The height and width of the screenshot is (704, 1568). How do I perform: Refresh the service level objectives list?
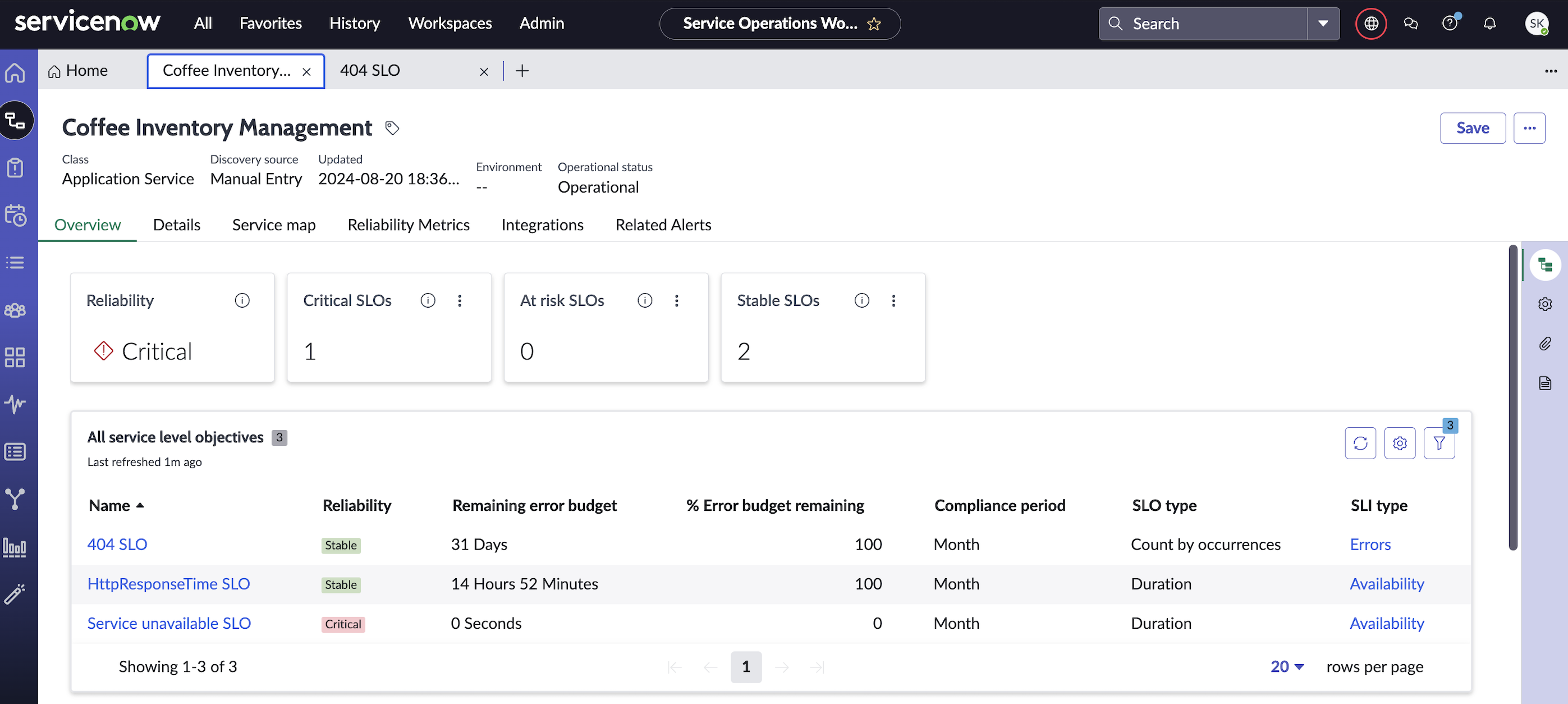point(1360,443)
